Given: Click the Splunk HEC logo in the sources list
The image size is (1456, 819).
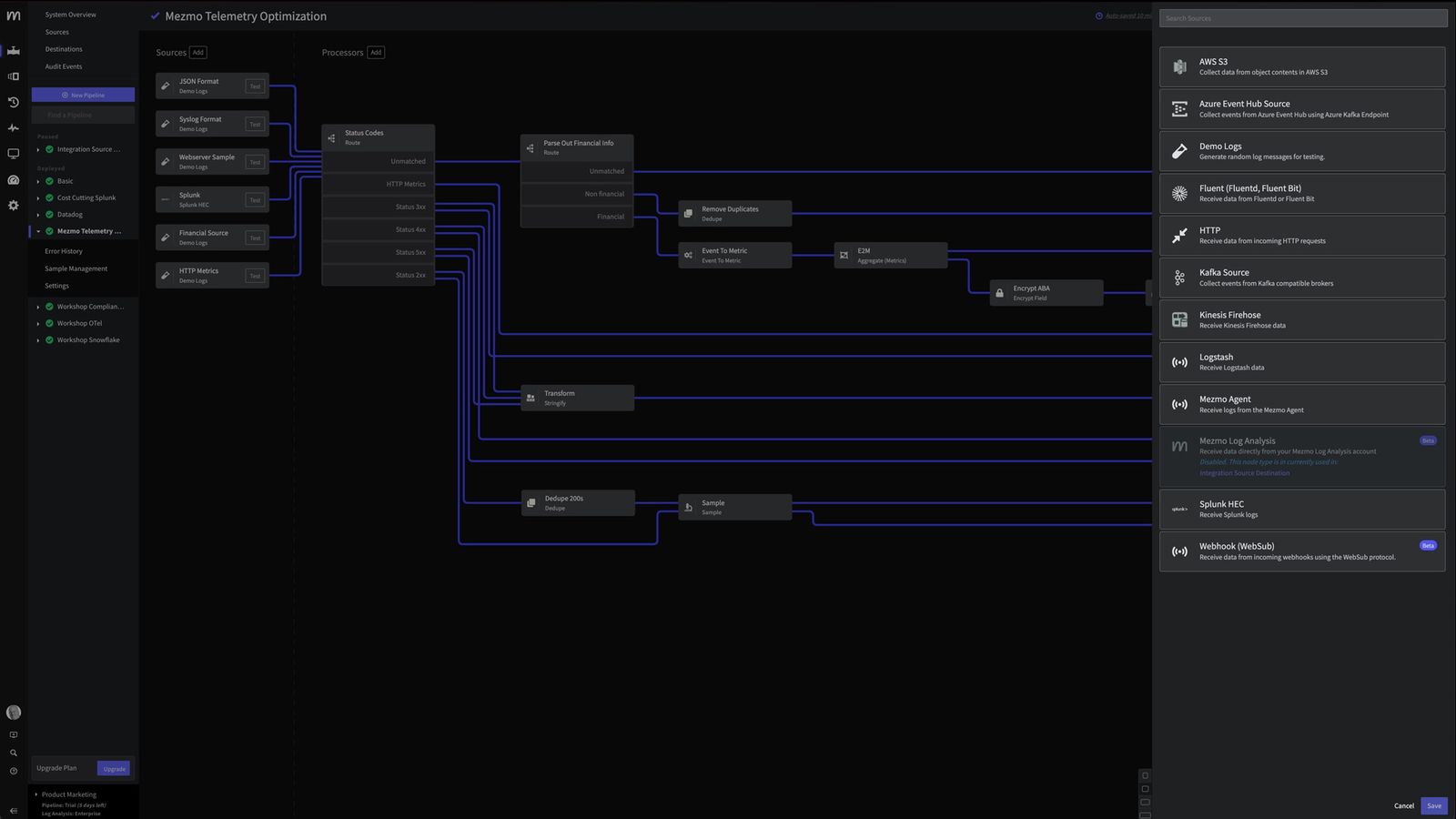Looking at the screenshot, I should tap(1179, 509).
